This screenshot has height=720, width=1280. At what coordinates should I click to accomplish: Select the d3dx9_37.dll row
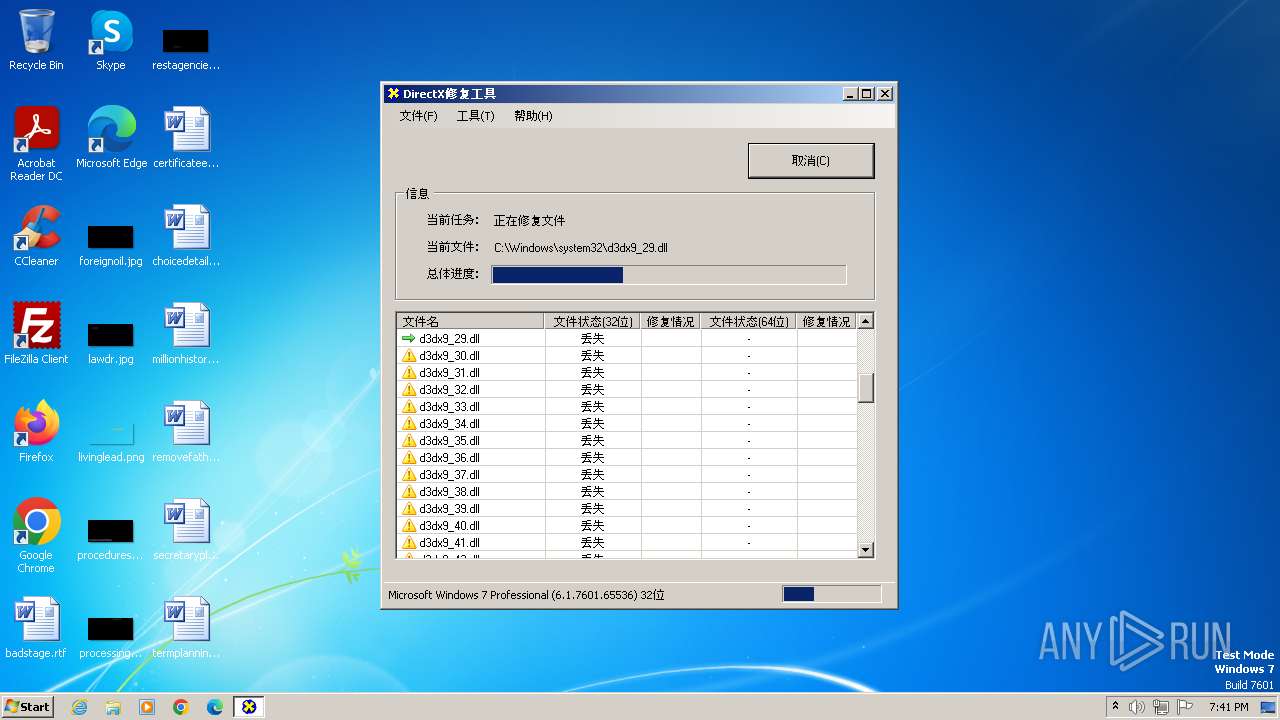tap(627, 475)
